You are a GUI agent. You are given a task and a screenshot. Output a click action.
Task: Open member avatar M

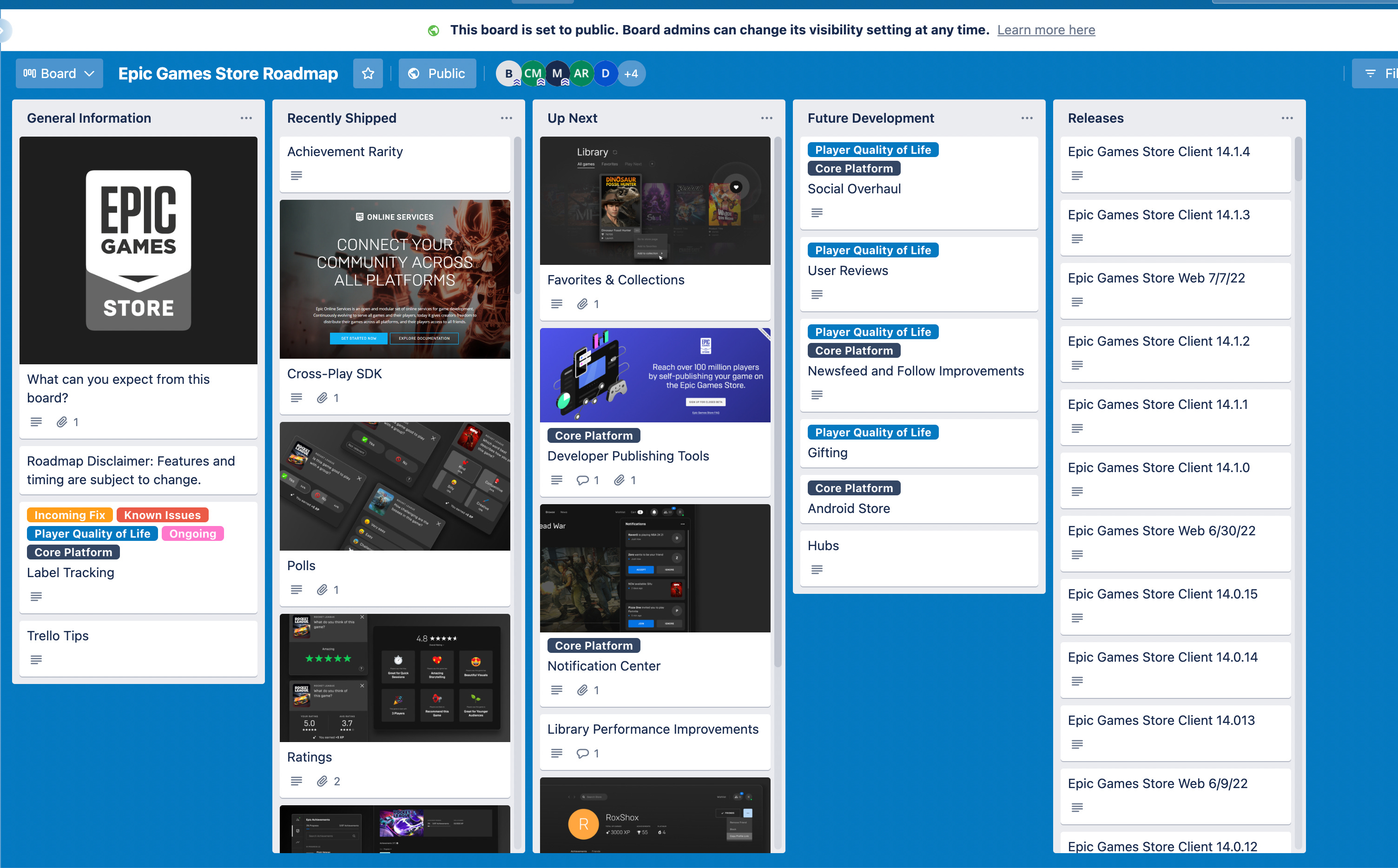point(557,73)
